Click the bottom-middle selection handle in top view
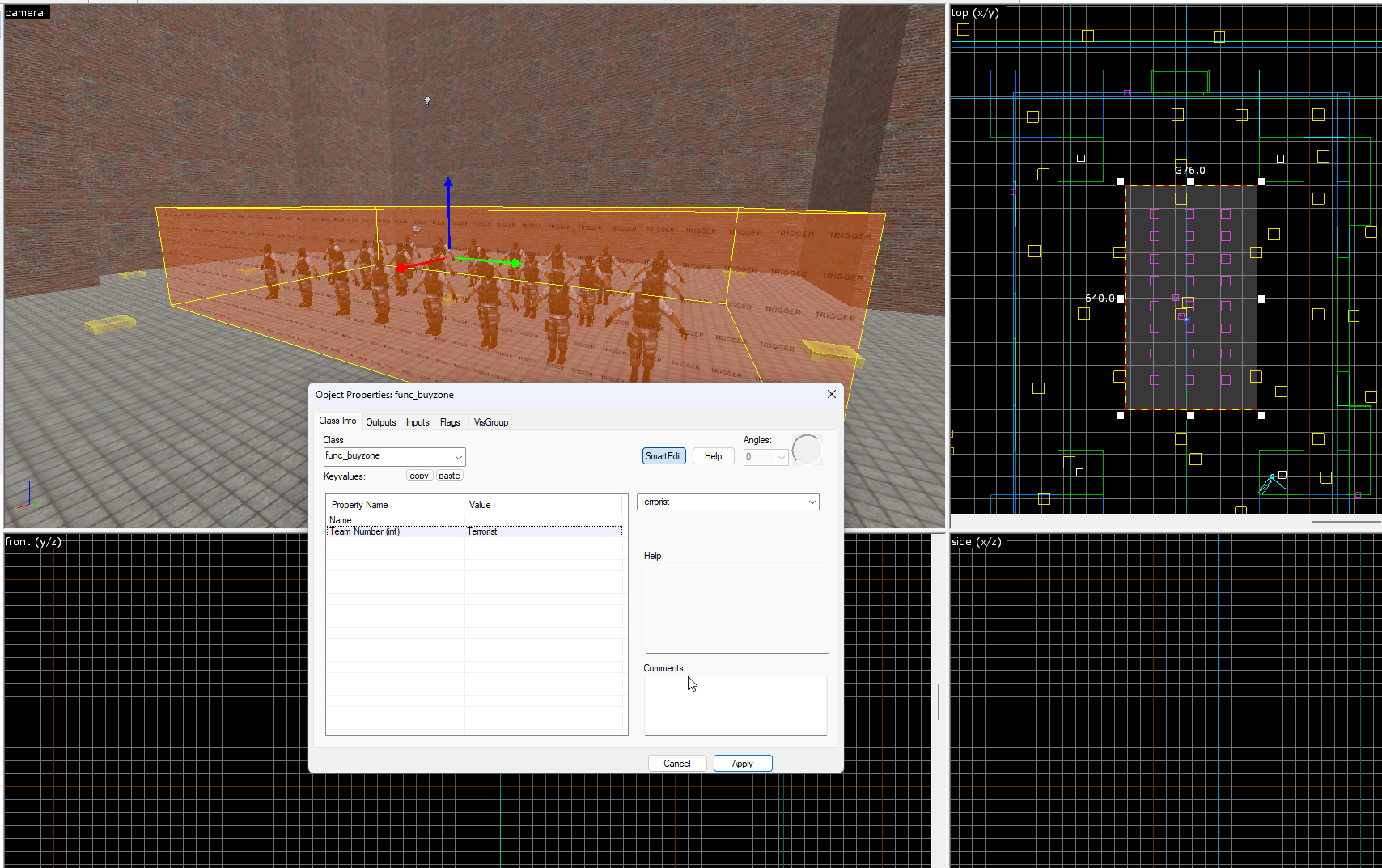 [x=1190, y=415]
